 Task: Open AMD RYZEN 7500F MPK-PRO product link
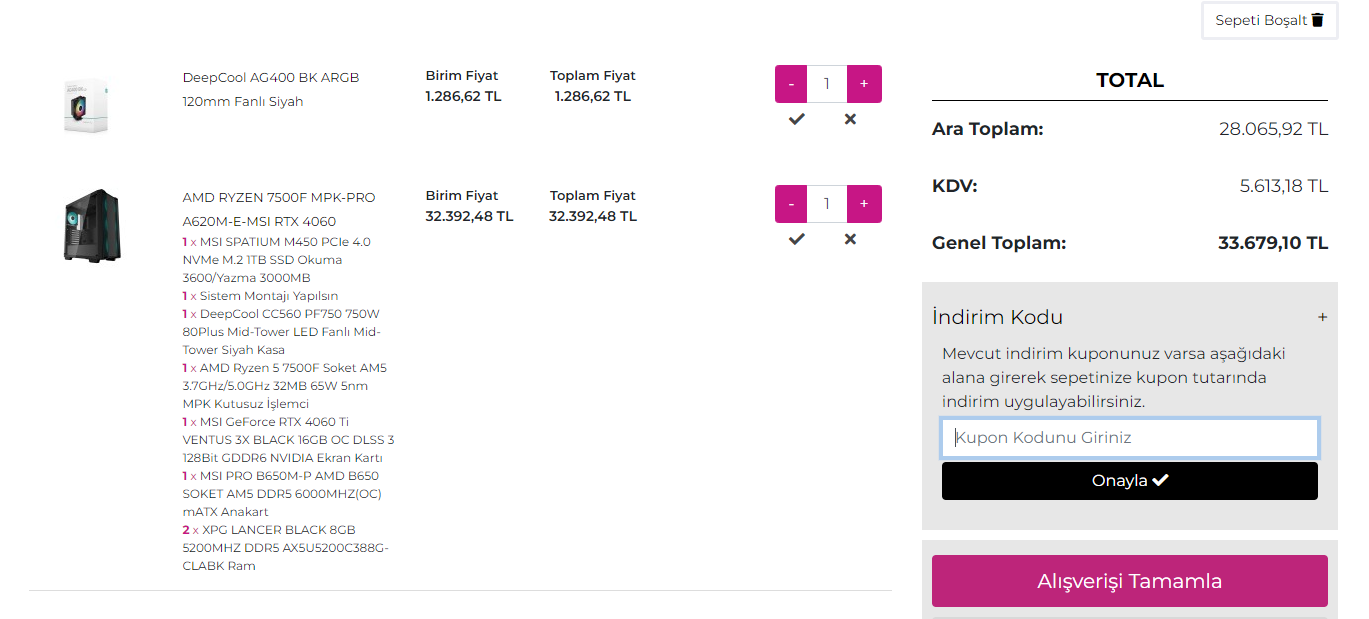click(279, 209)
